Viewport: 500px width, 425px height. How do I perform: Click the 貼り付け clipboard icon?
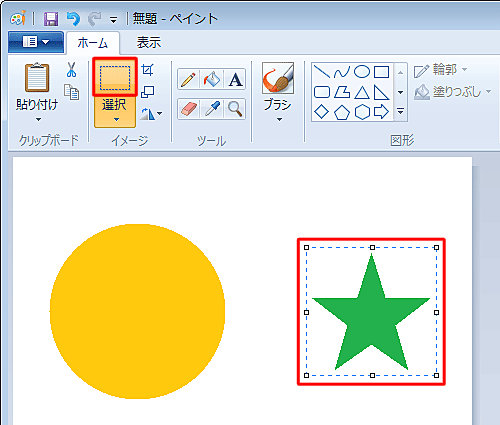[x=37, y=77]
